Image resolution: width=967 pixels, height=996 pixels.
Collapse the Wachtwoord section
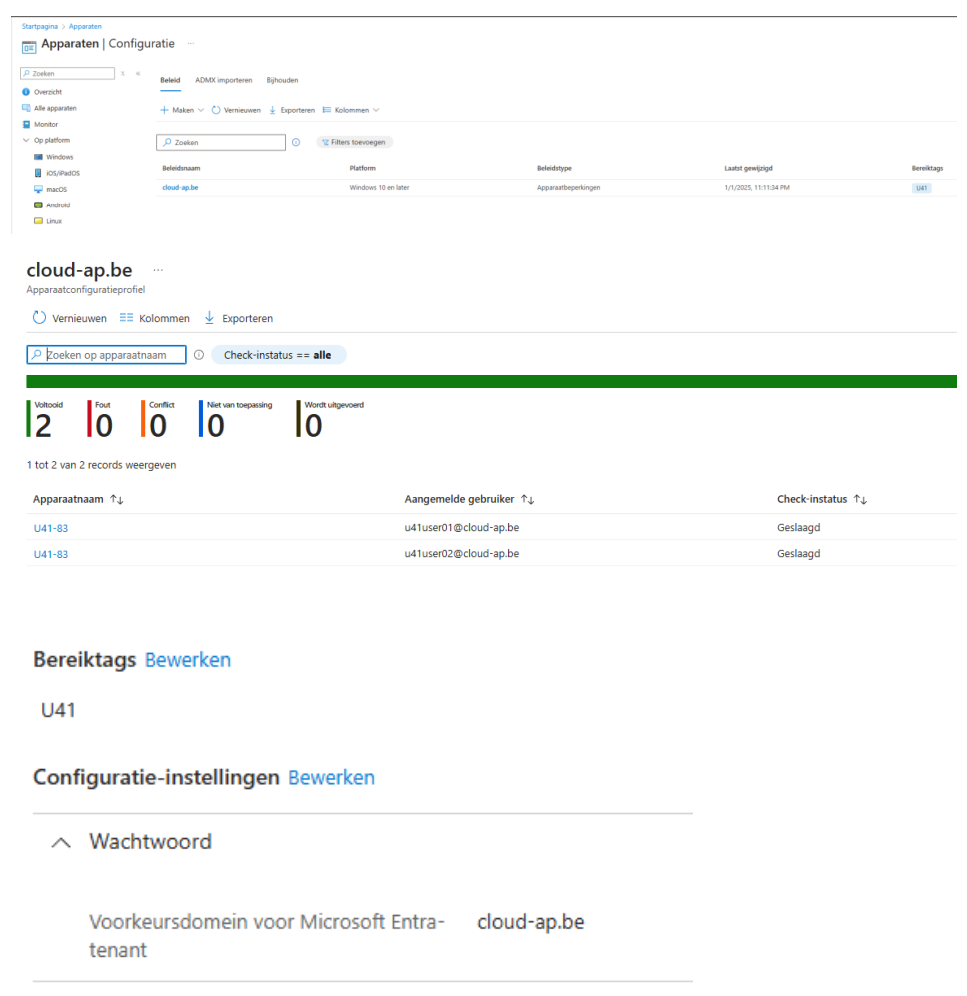pos(61,843)
